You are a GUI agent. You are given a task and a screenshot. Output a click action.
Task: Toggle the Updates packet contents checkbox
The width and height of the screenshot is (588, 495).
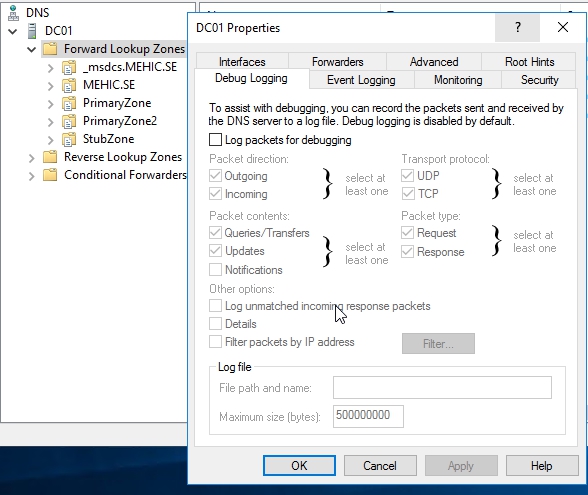pyautogui.click(x=215, y=250)
